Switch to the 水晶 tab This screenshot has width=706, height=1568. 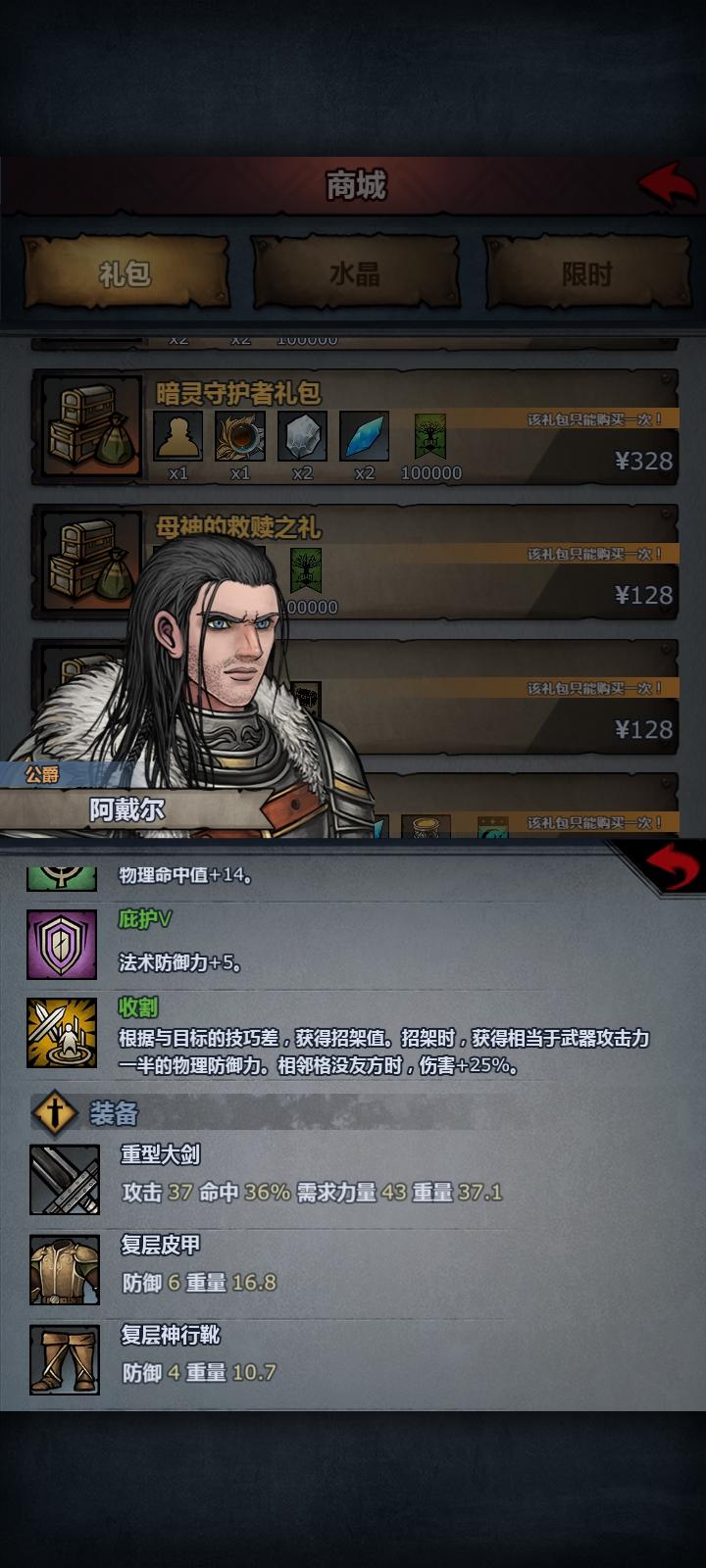355,273
